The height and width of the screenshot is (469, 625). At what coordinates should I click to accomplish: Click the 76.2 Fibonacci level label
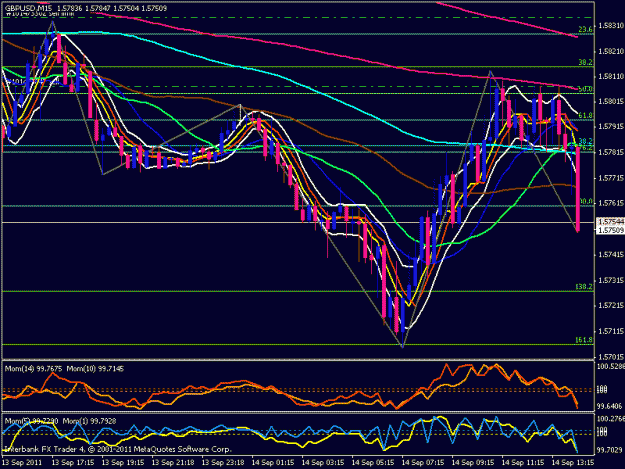[585, 147]
